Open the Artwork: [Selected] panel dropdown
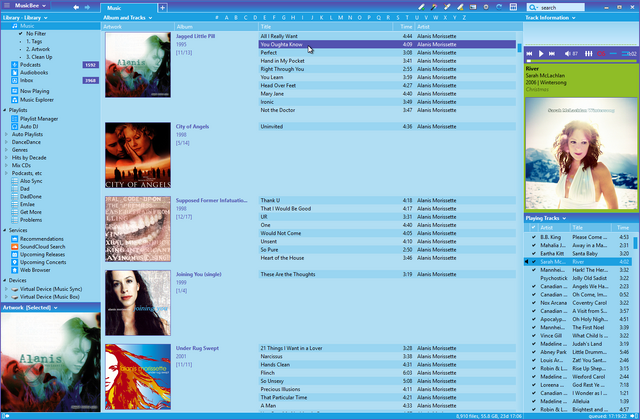640x420 pixels. click(30, 307)
